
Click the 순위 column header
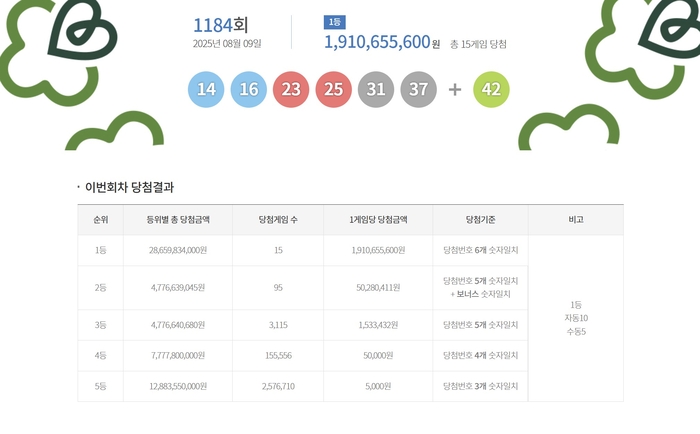coord(100,220)
